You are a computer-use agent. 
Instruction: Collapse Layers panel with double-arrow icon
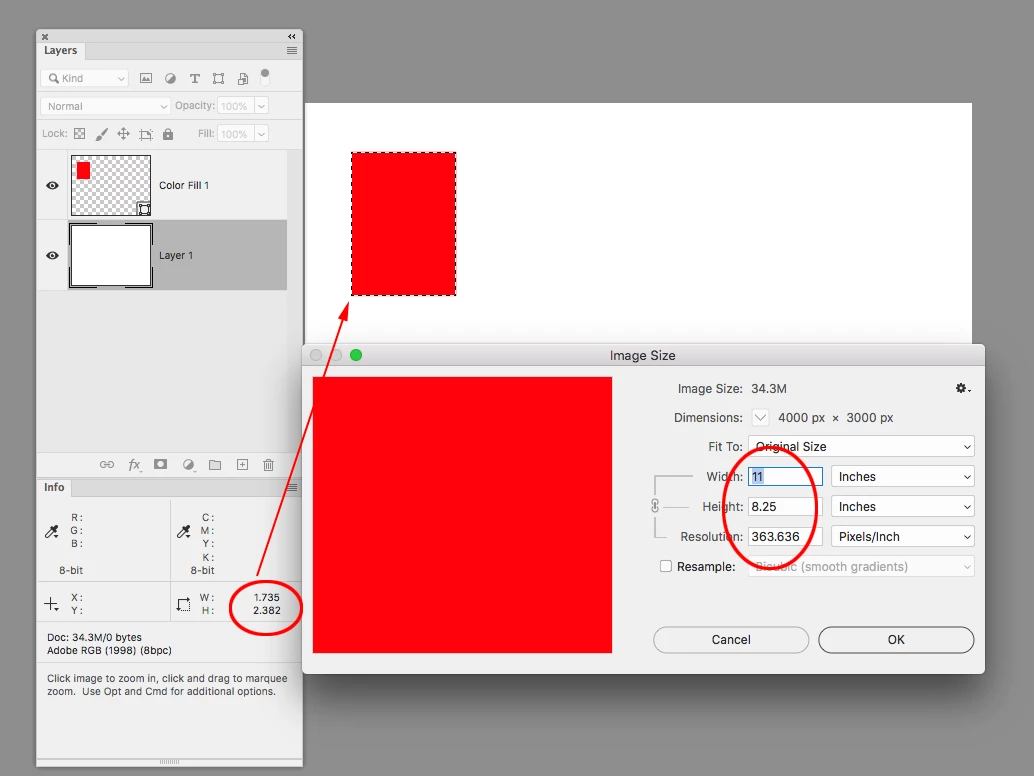(291, 36)
